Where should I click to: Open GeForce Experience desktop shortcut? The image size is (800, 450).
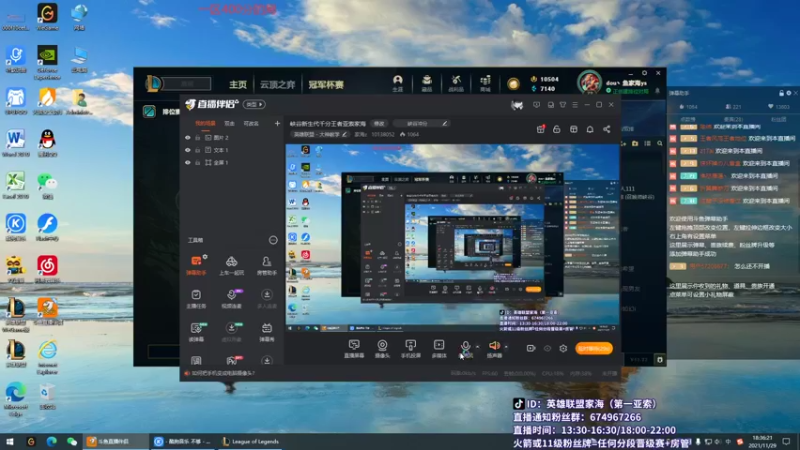click(x=47, y=62)
